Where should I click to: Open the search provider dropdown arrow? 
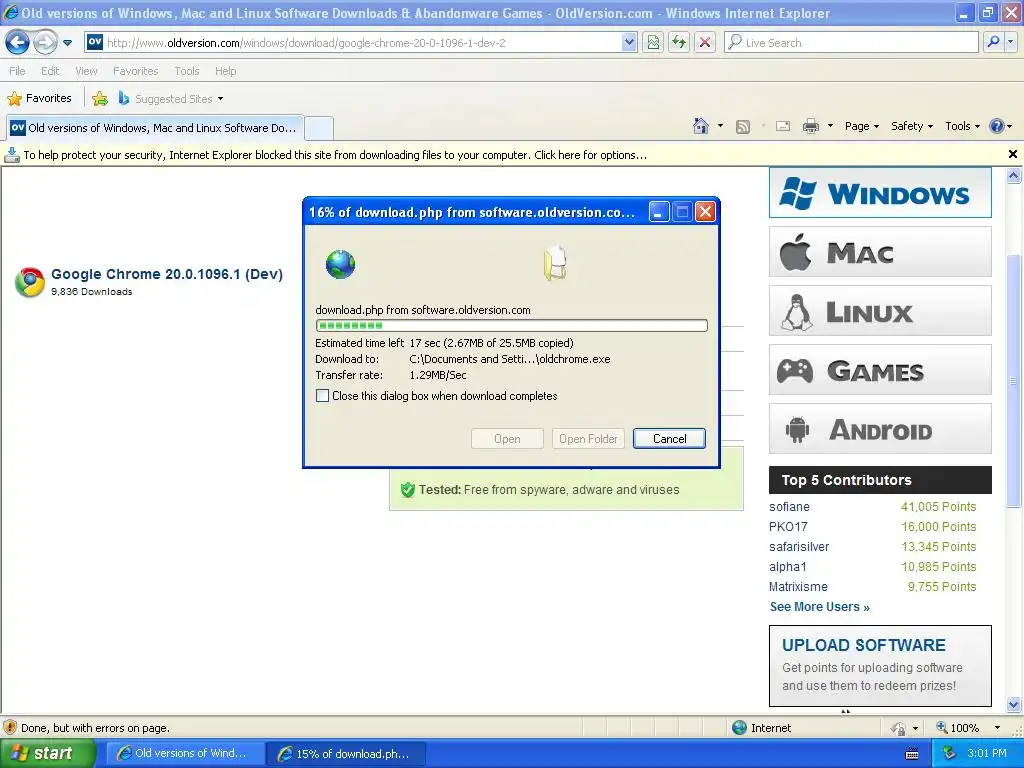click(x=1011, y=43)
